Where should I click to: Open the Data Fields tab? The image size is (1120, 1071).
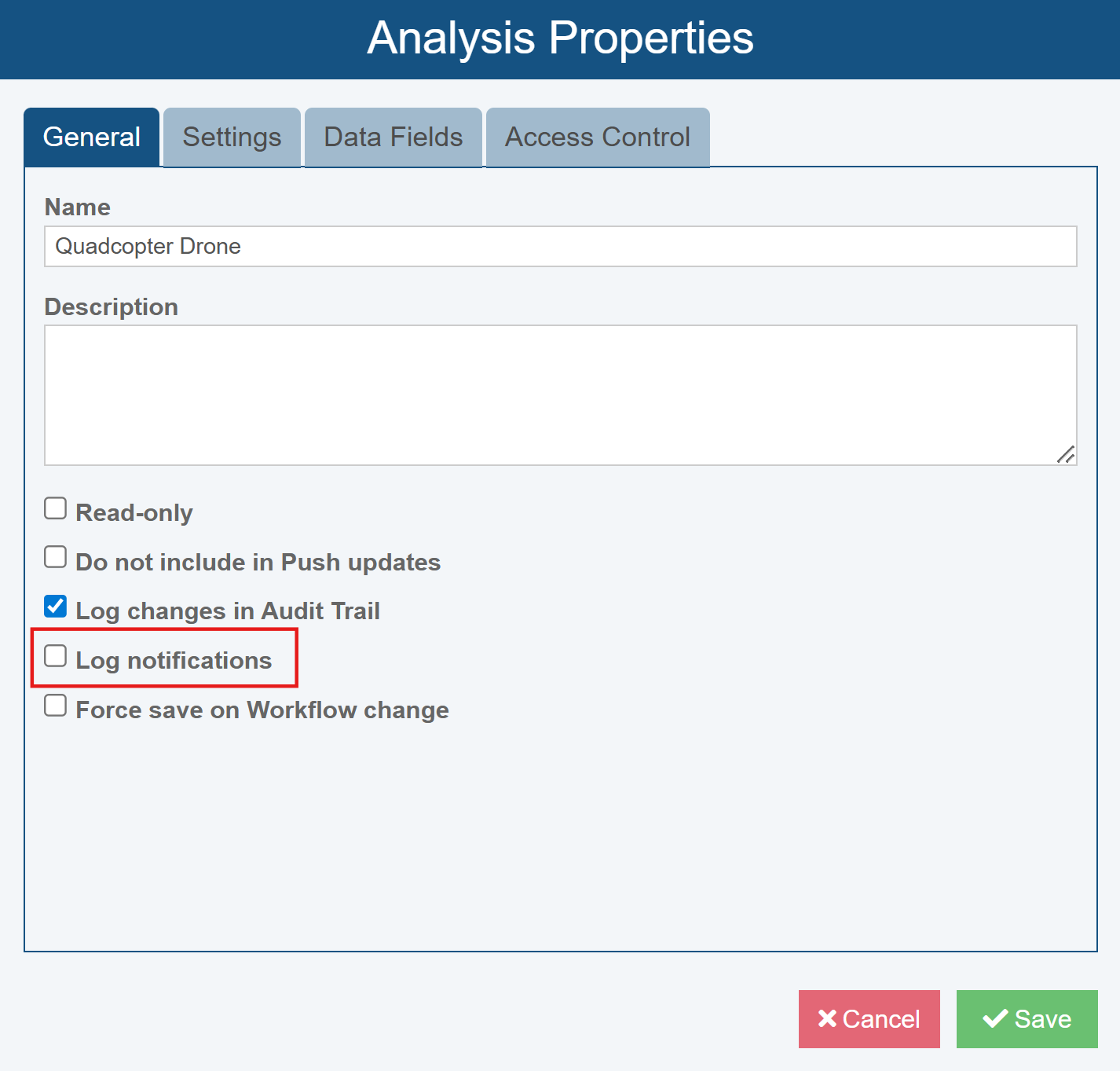click(x=393, y=138)
